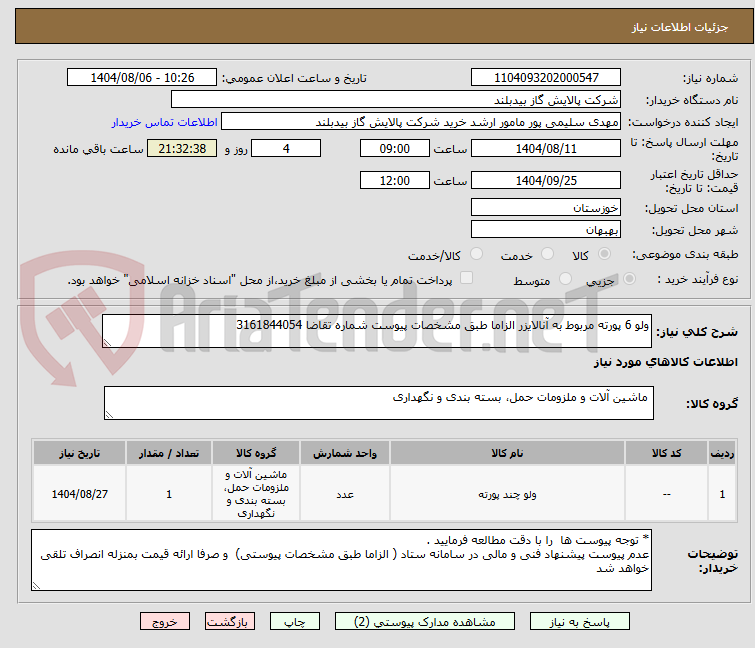Click the نام دستگاه خریدار field

coord(396,99)
